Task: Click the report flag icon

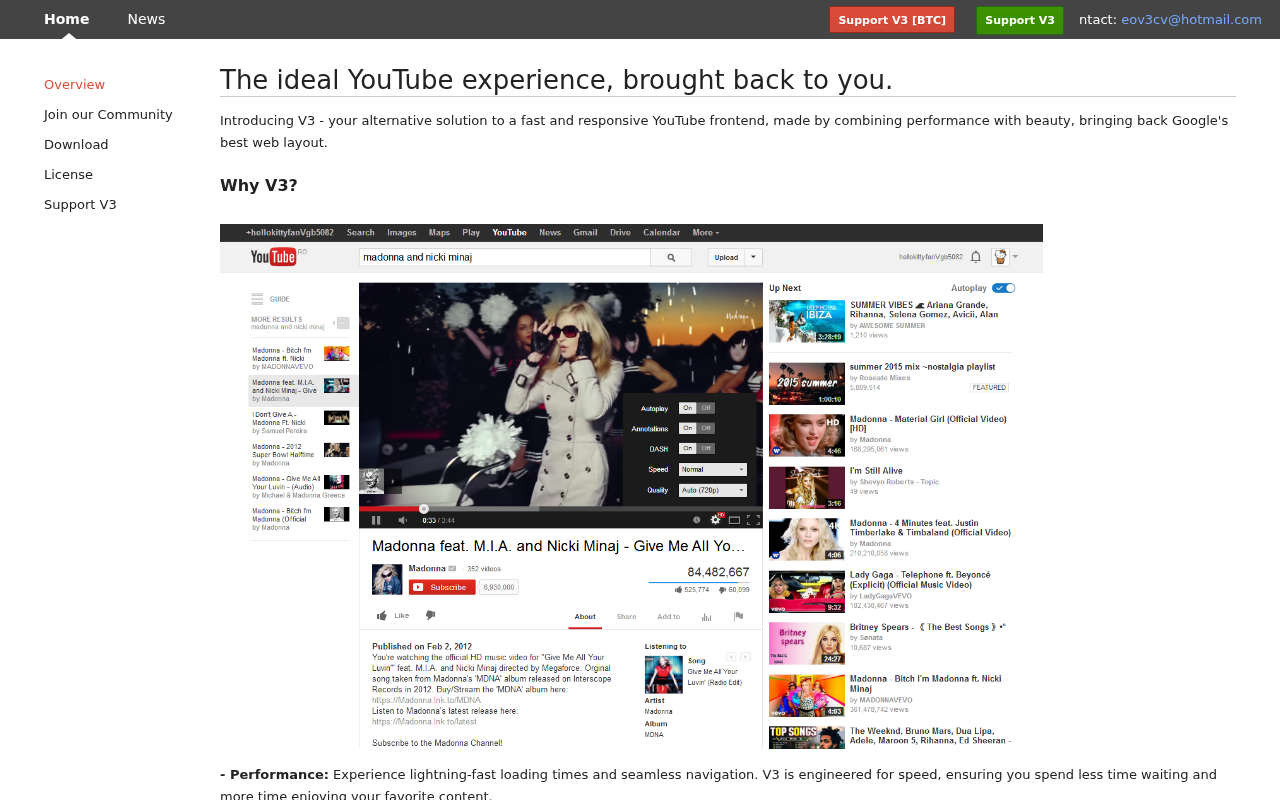Action: 738,617
